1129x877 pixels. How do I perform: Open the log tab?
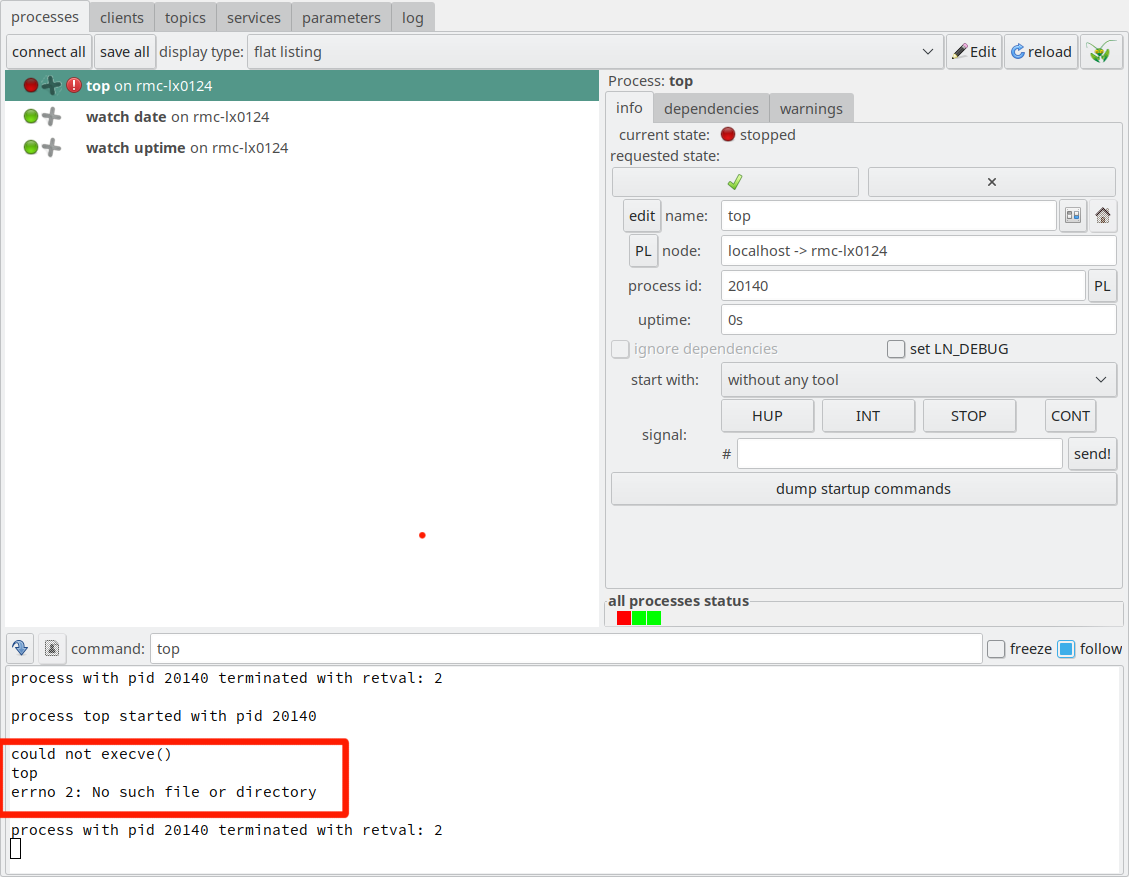click(413, 17)
